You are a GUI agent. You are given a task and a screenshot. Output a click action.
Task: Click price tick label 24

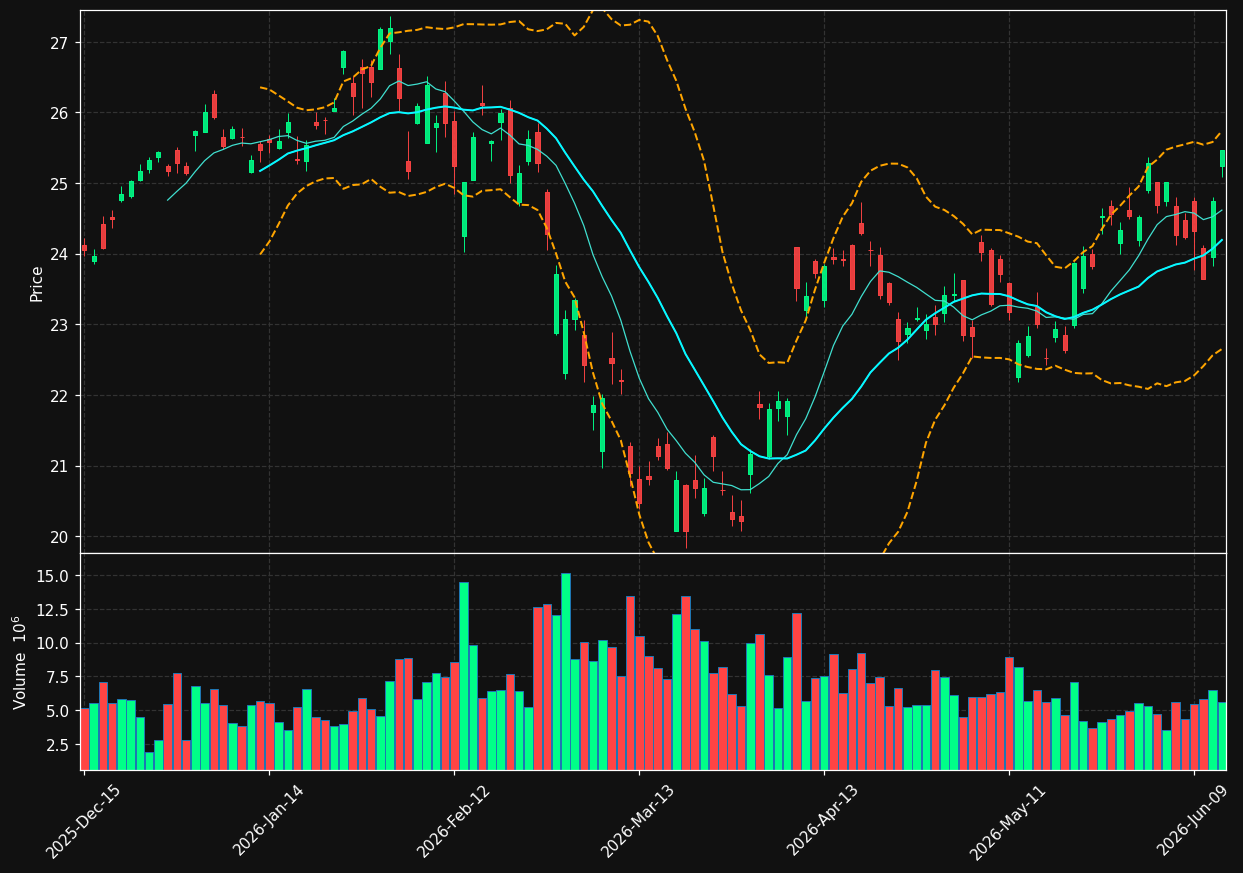[58, 254]
